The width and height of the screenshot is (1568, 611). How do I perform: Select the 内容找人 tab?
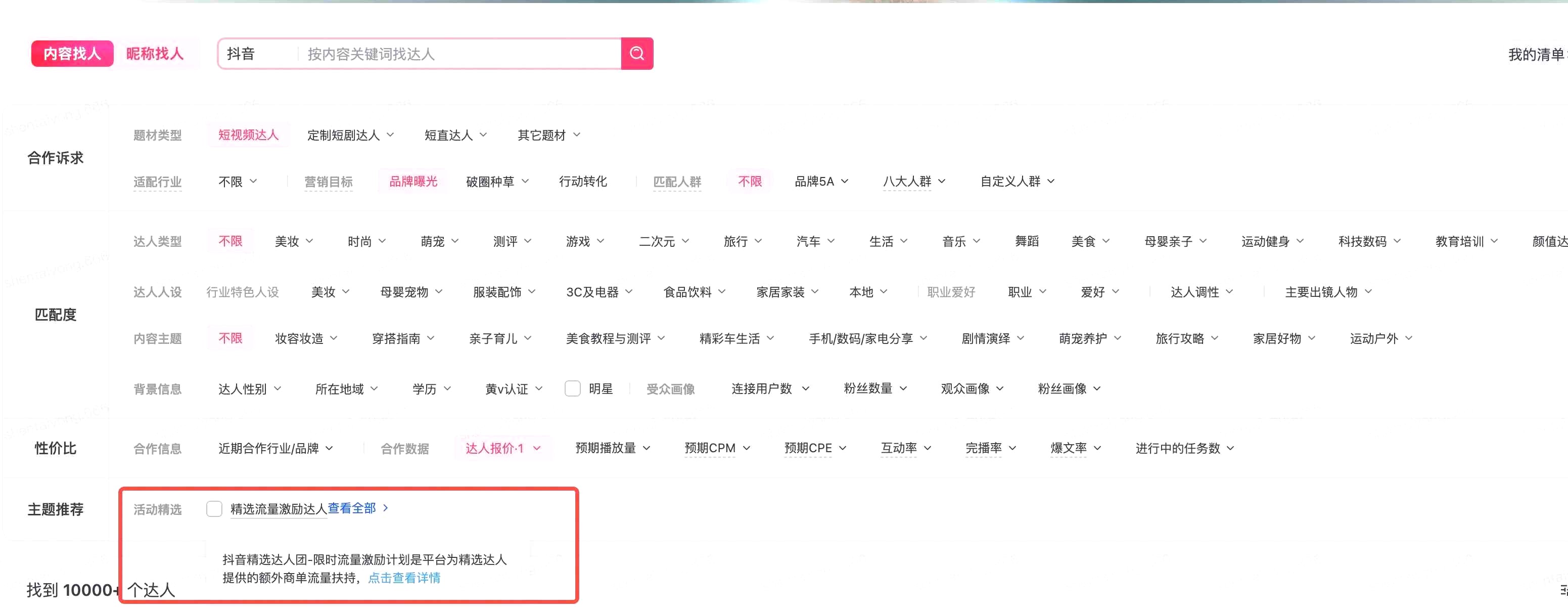(72, 54)
